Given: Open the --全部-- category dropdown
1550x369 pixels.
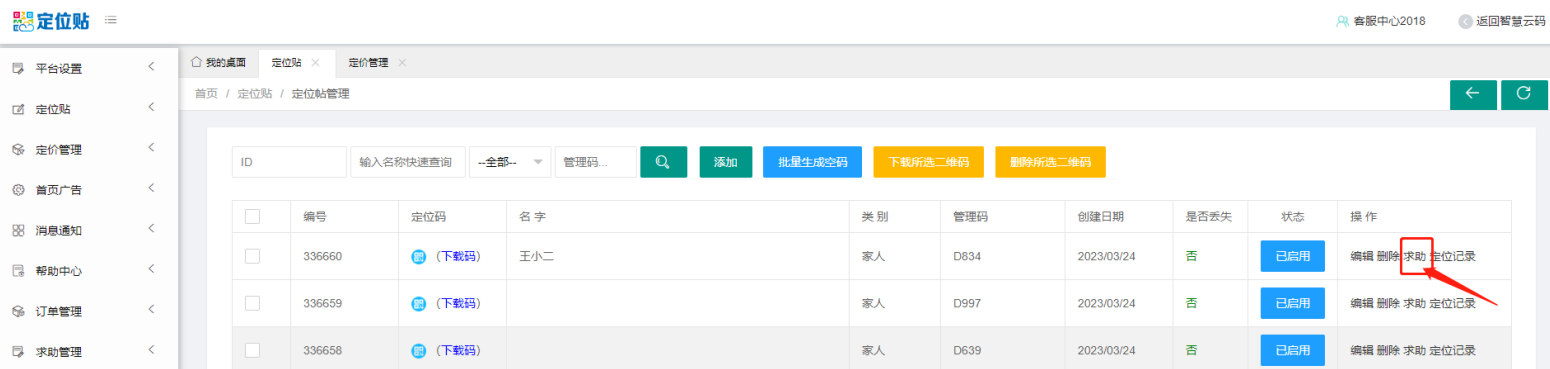Looking at the screenshot, I should pyautogui.click(x=510, y=162).
